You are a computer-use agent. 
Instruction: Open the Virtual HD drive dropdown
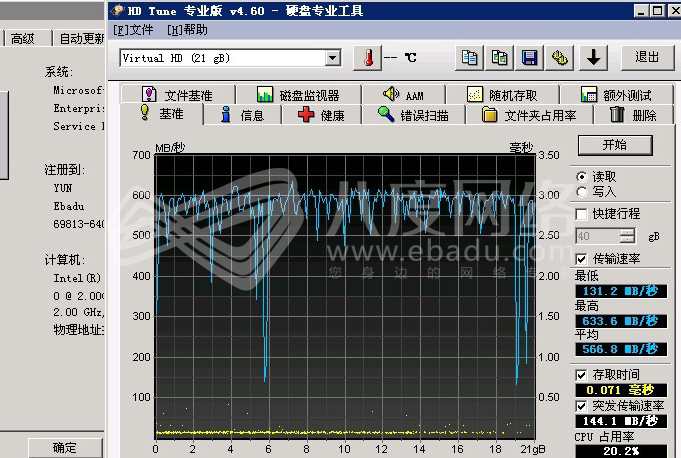[333, 58]
